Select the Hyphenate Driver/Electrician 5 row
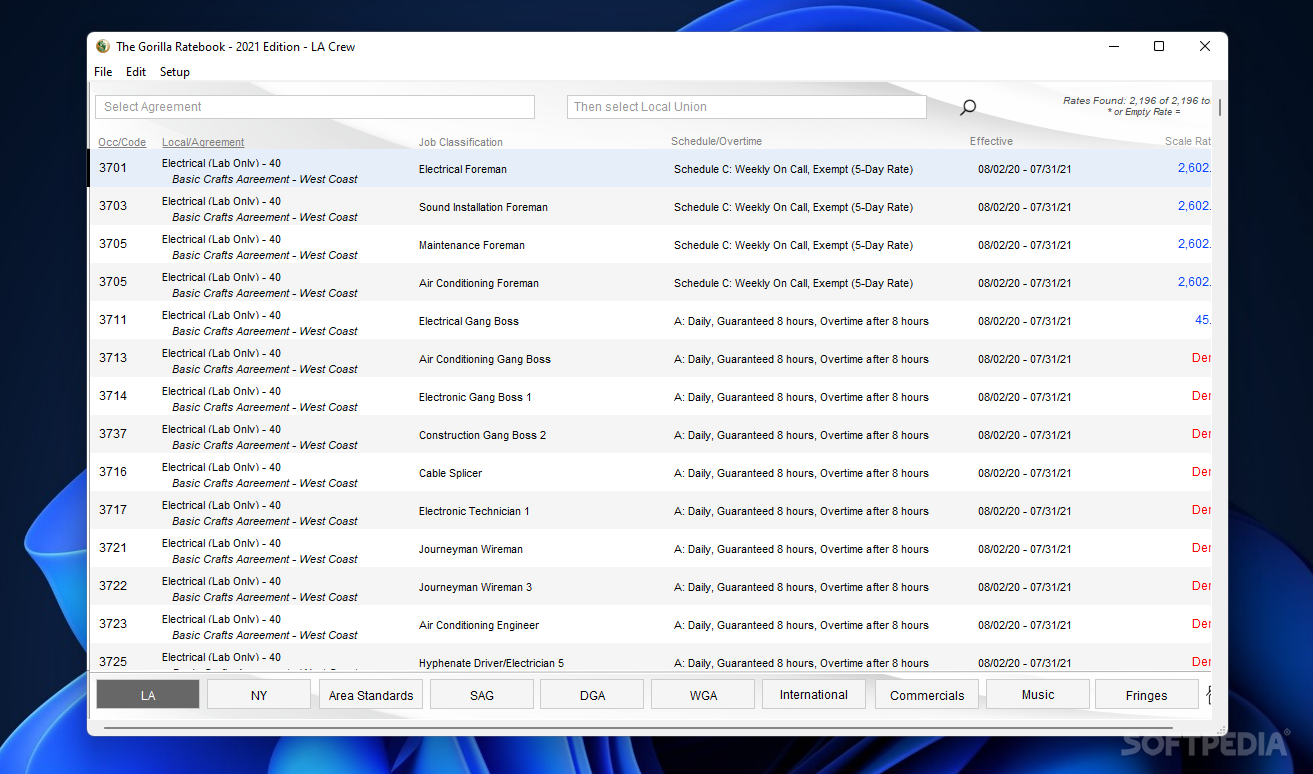1313x774 pixels. click(651, 658)
